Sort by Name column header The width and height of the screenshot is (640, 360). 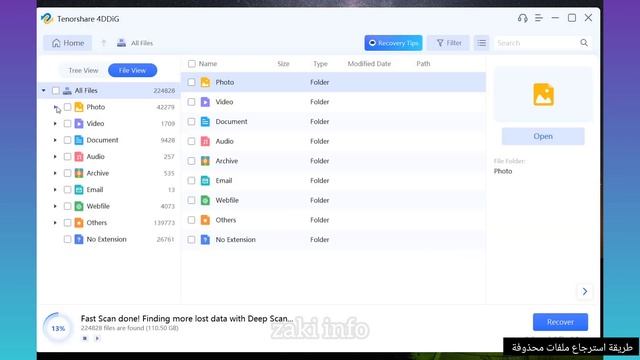(208, 64)
